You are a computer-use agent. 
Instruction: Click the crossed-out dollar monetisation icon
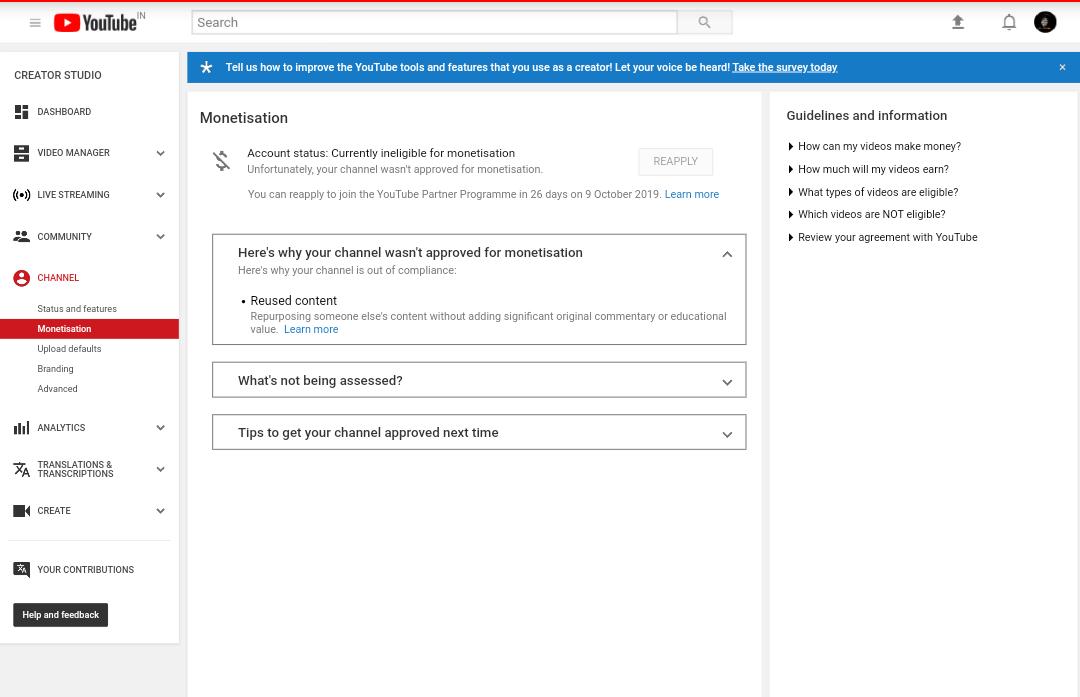tap(221, 160)
